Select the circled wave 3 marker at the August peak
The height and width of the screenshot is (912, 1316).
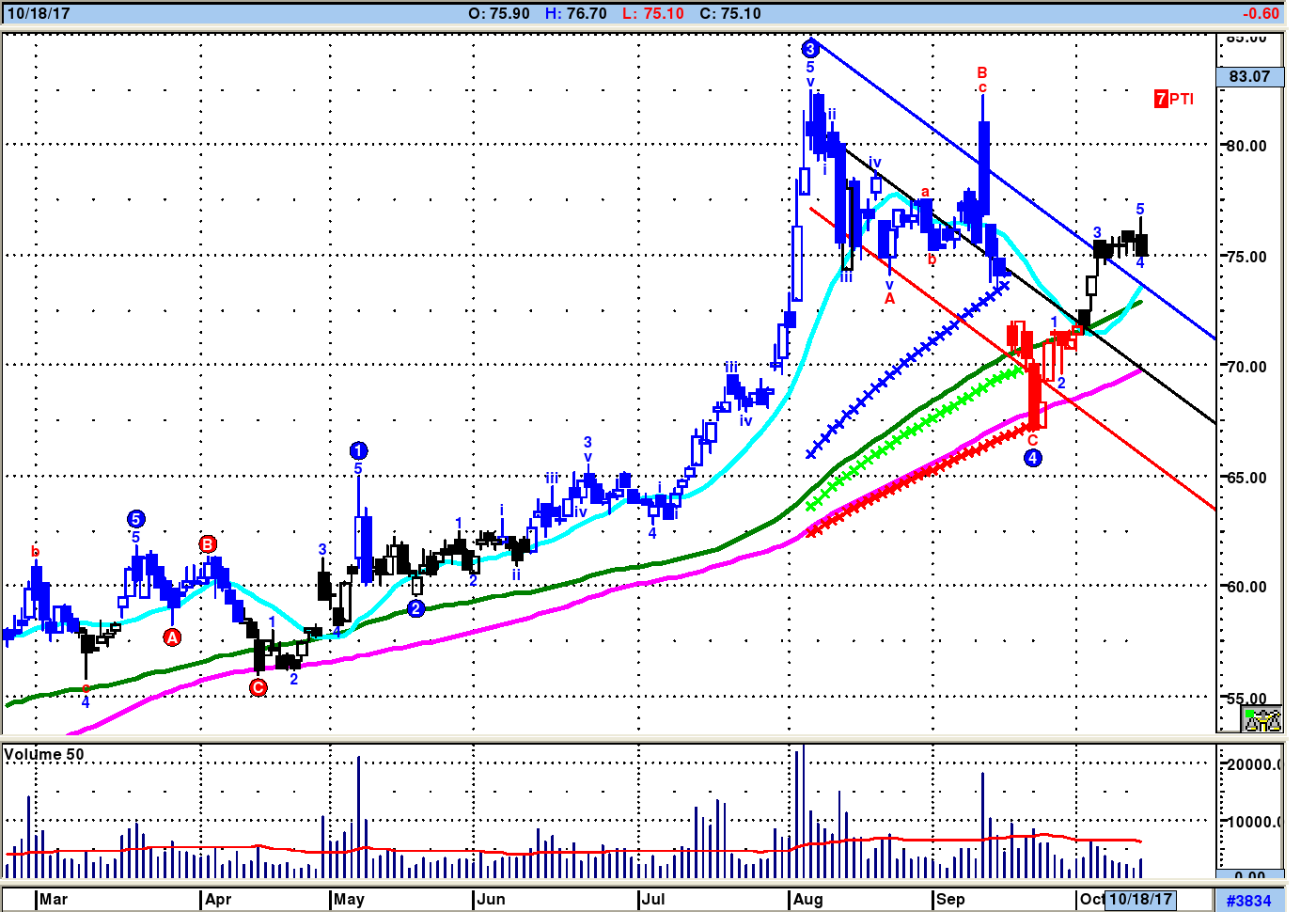point(810,49)
